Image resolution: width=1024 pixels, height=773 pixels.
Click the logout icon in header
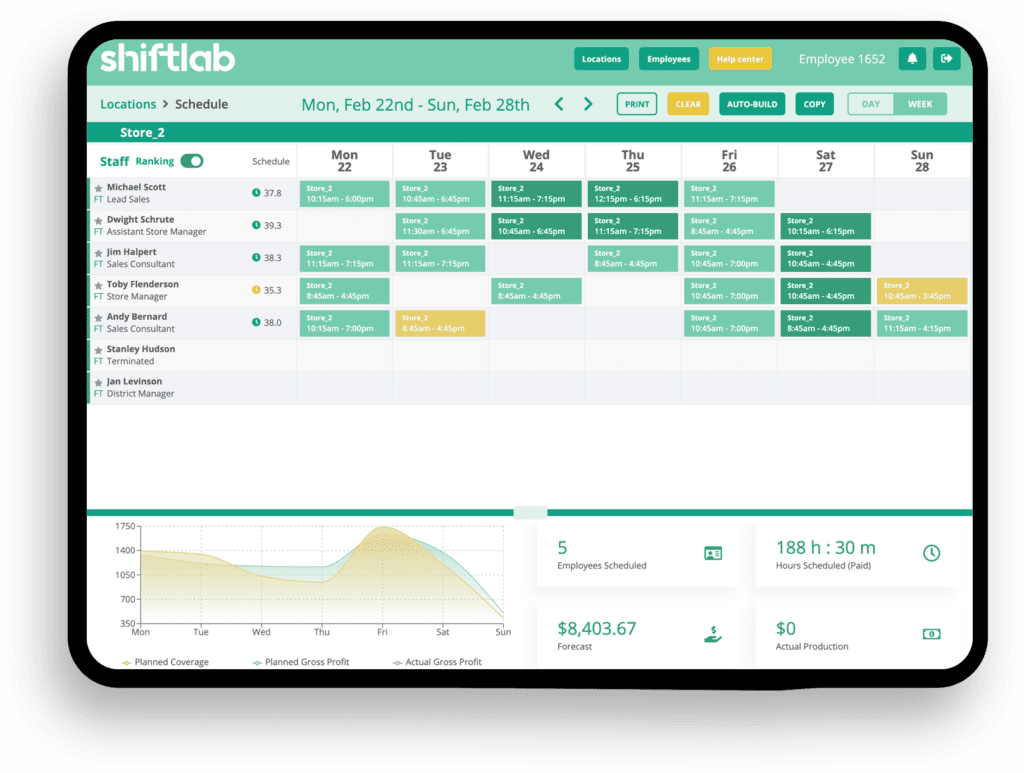946,59
